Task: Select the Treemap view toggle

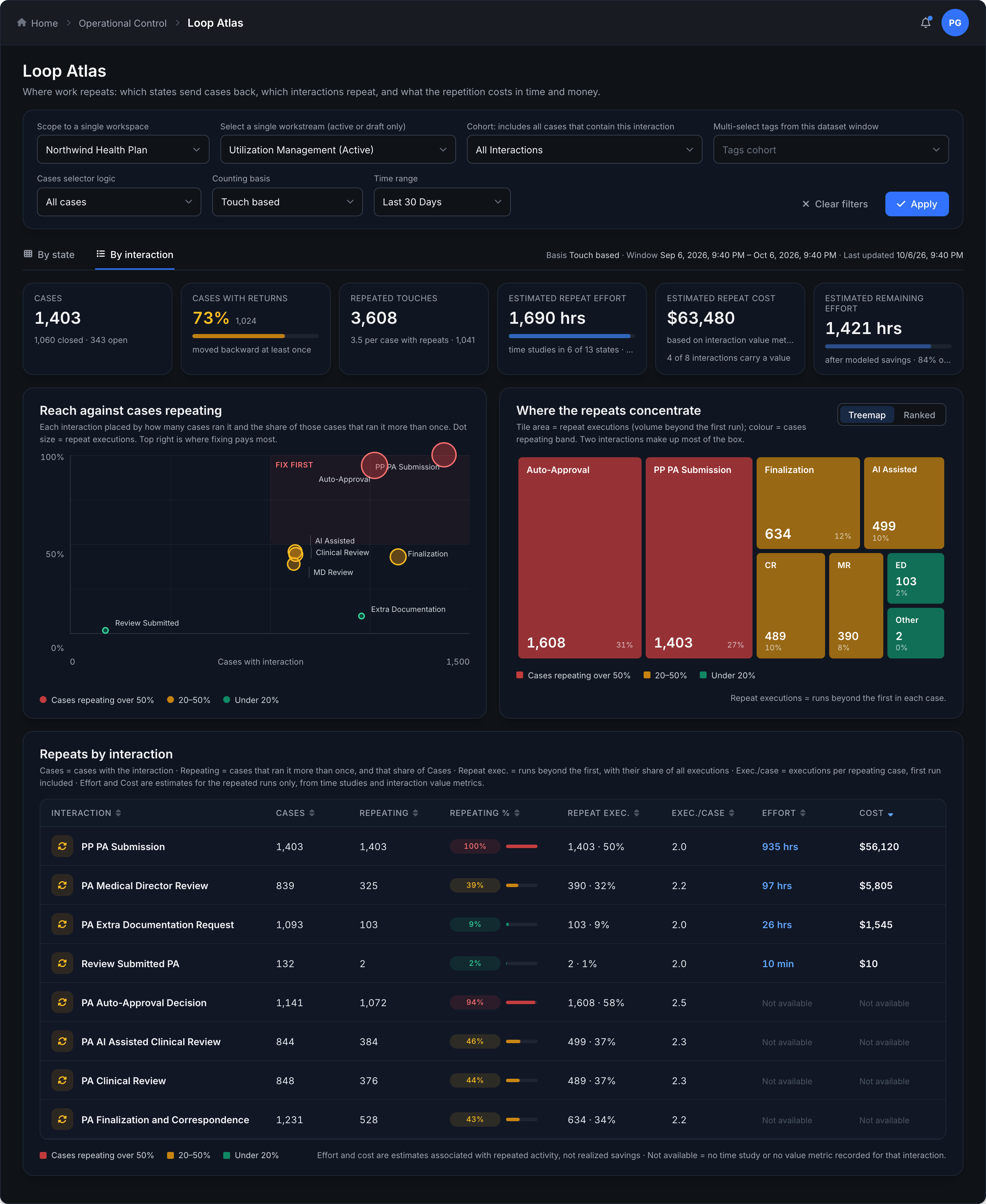Action: pyautogui.click(x=867, y=415)
